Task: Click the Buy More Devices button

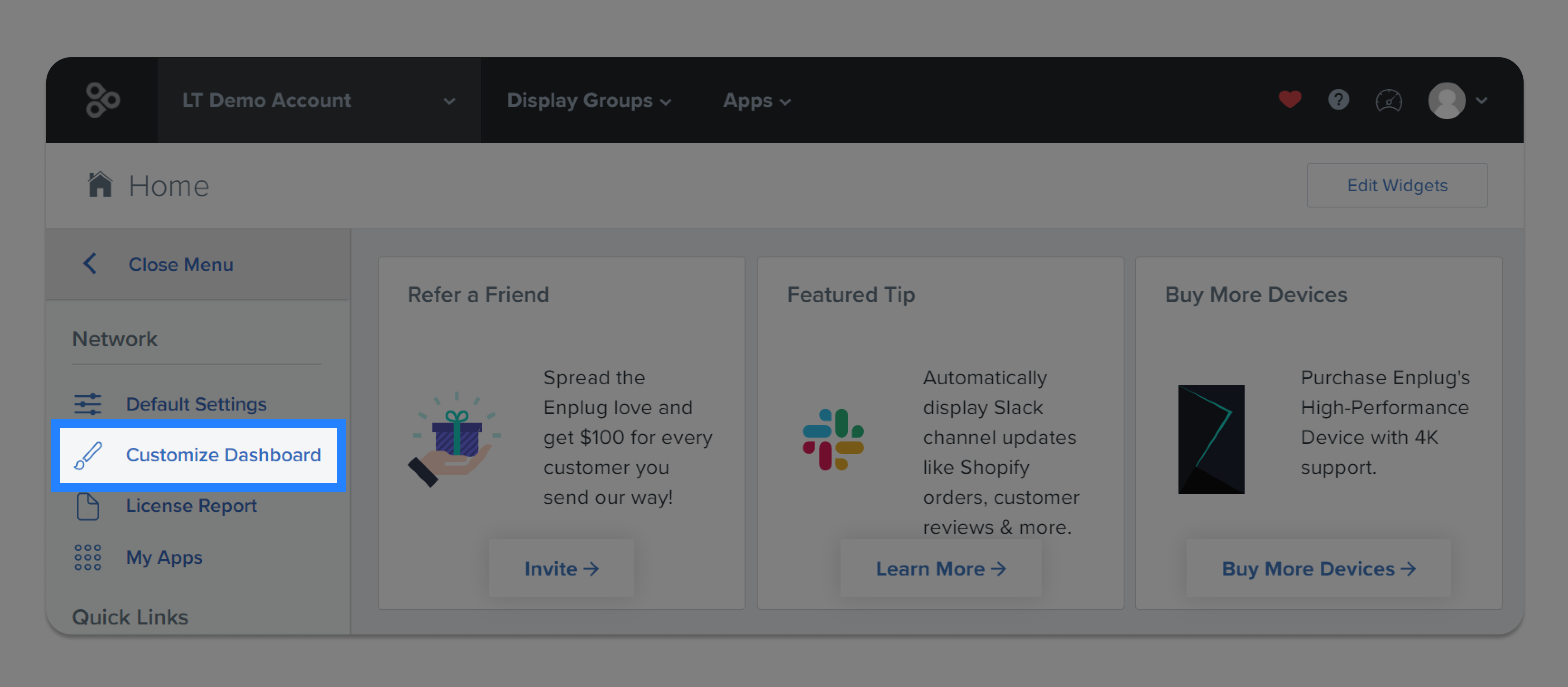Action: [1318, 568]
